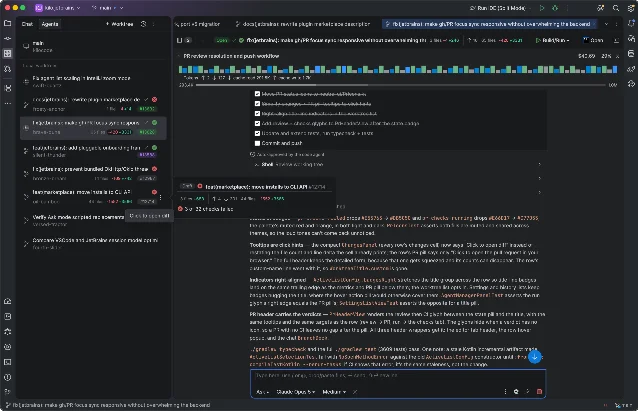Click the green Run button in top toolbar
Image resolution: width=638 pixels, height=411 pixels.
[542, 8]
